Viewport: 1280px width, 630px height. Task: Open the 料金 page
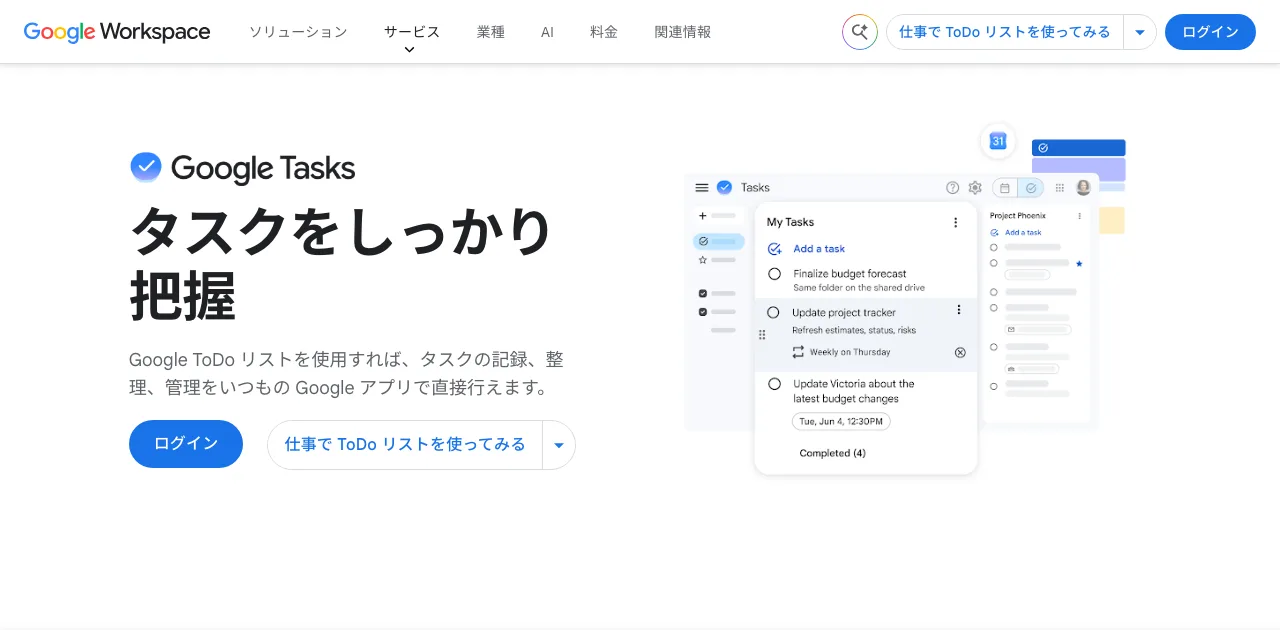point(604,32)
